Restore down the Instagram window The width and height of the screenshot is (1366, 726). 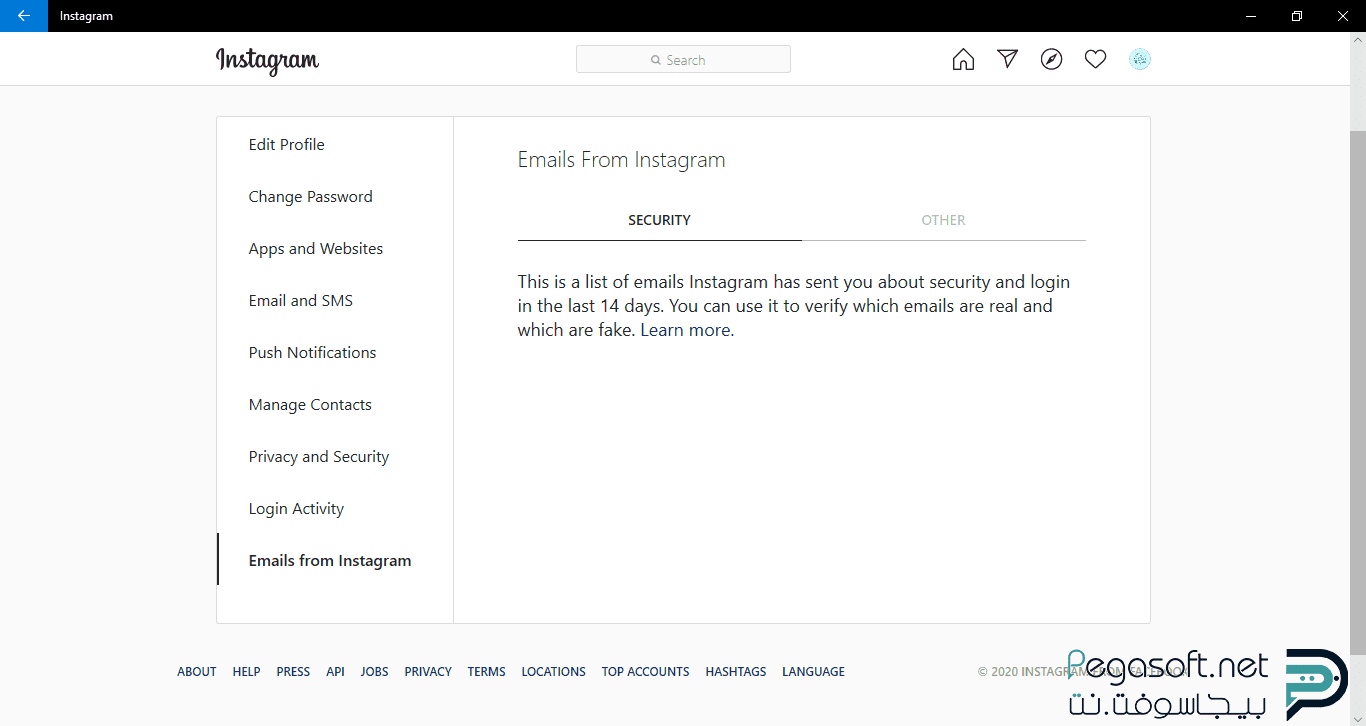coord(1296,16)
